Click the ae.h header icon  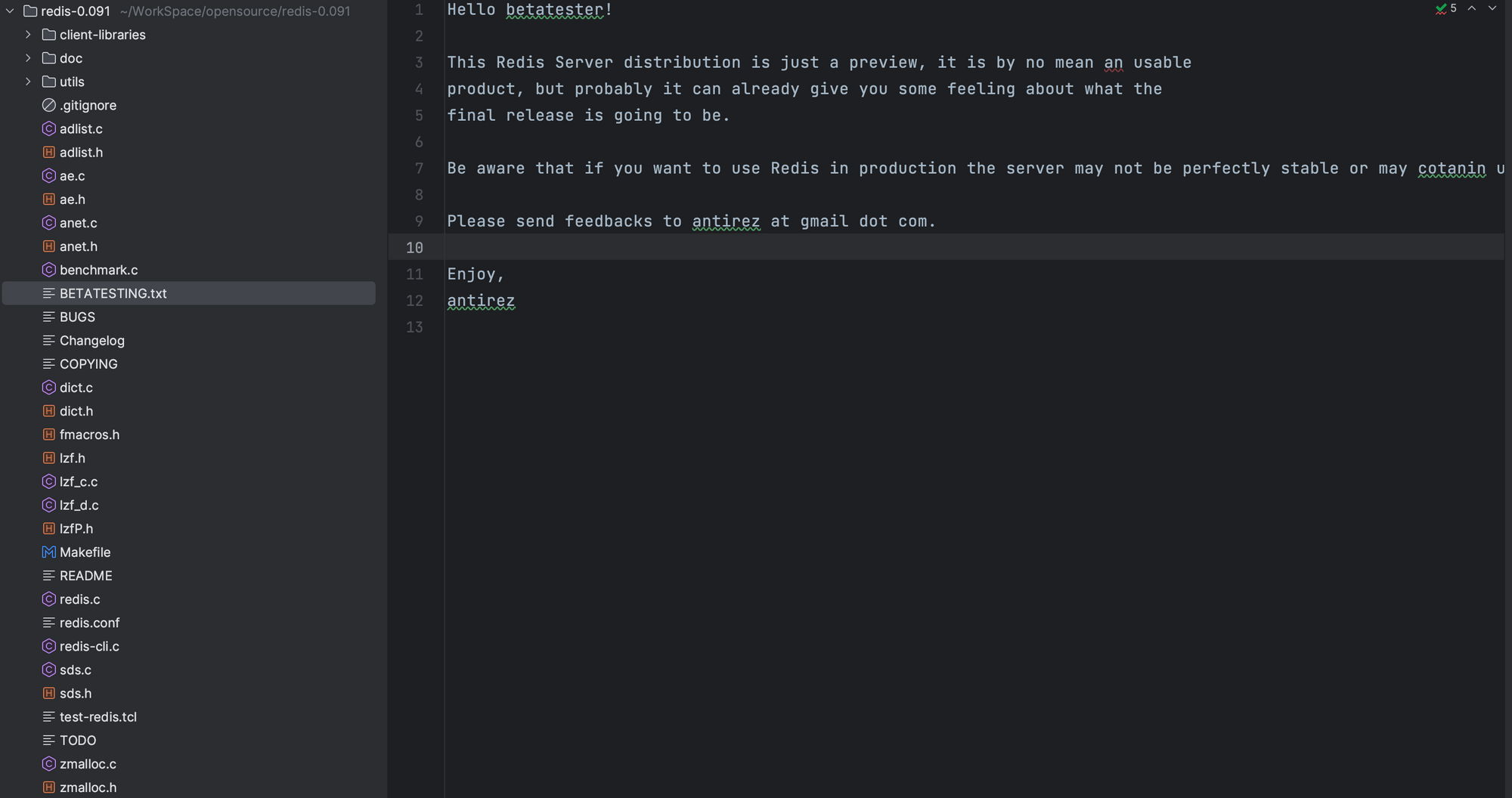49,199
